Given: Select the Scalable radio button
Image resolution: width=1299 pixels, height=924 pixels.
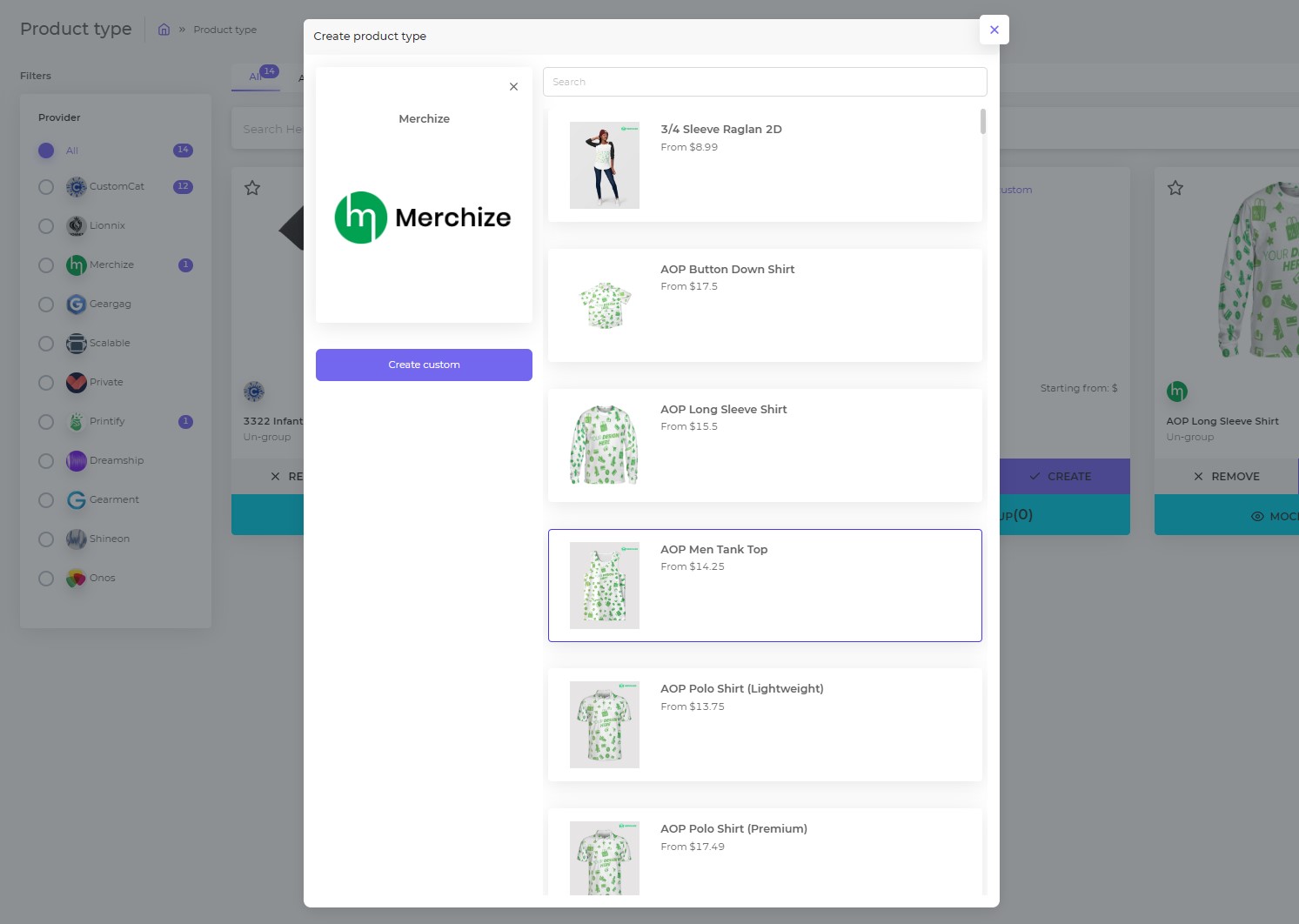Looking at the screenshot, I should point(46,344).
